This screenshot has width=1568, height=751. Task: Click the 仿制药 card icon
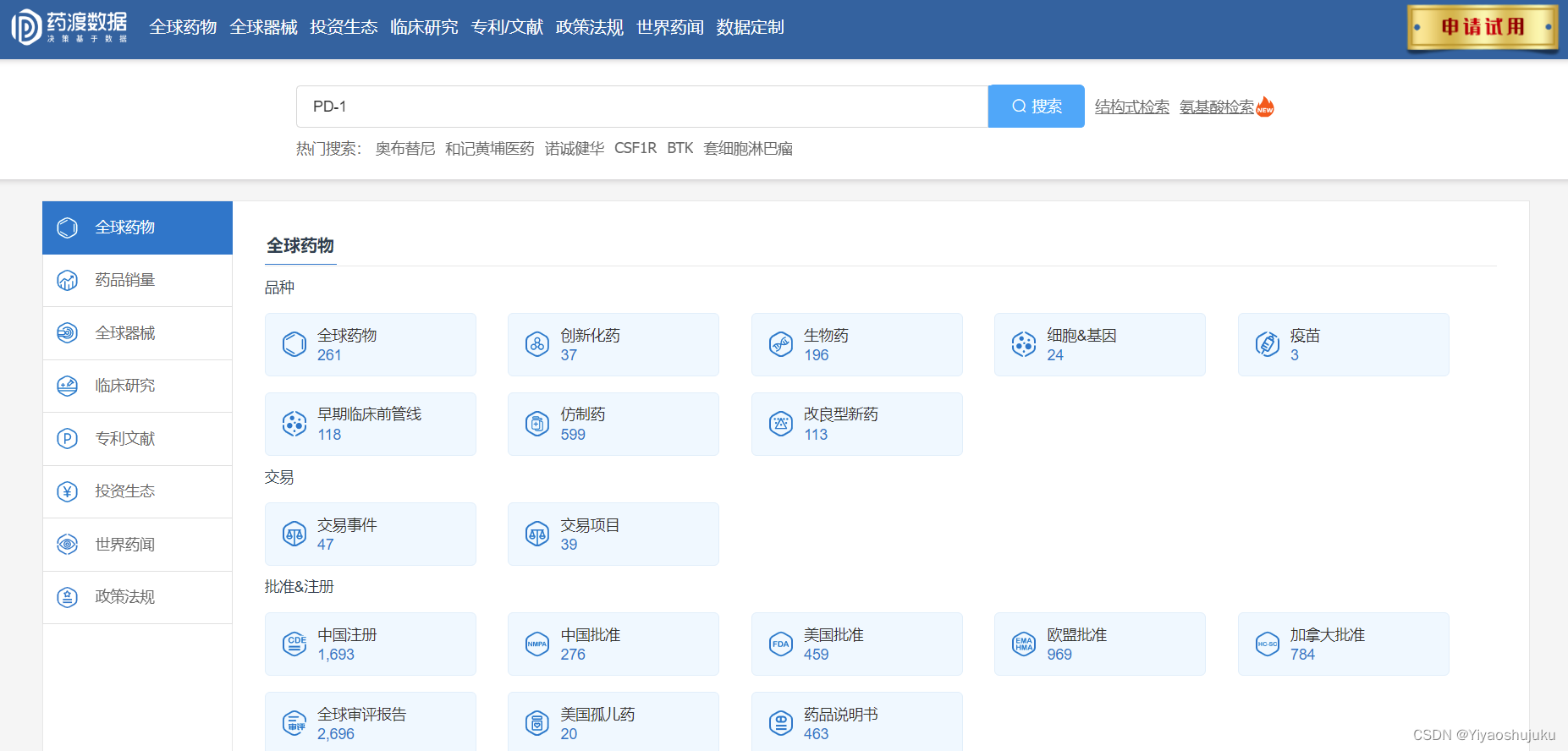tap(537, 424)
